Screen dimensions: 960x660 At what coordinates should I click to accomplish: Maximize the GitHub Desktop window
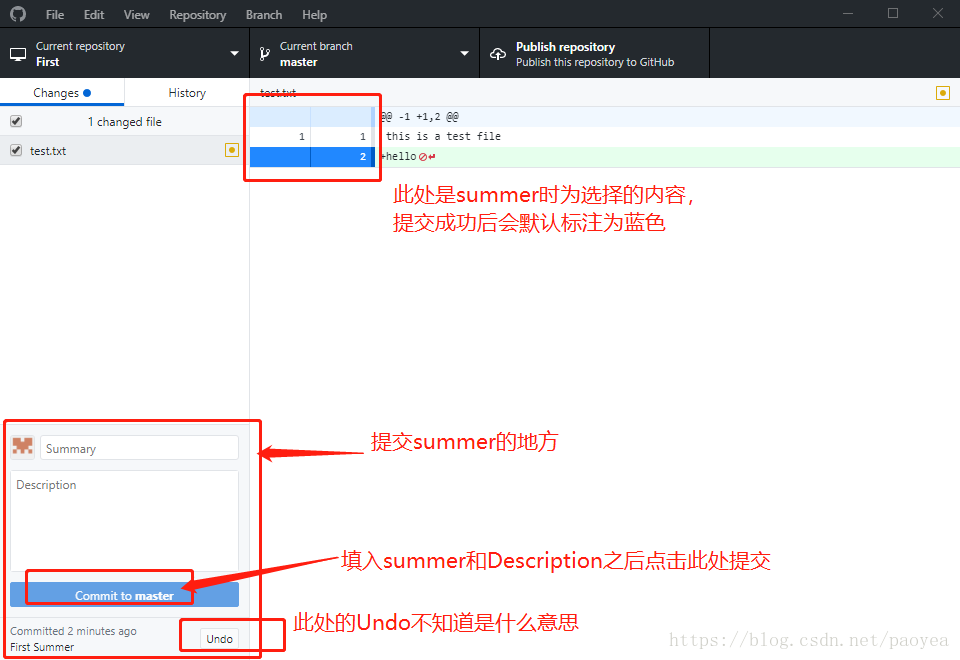(893, 13)
